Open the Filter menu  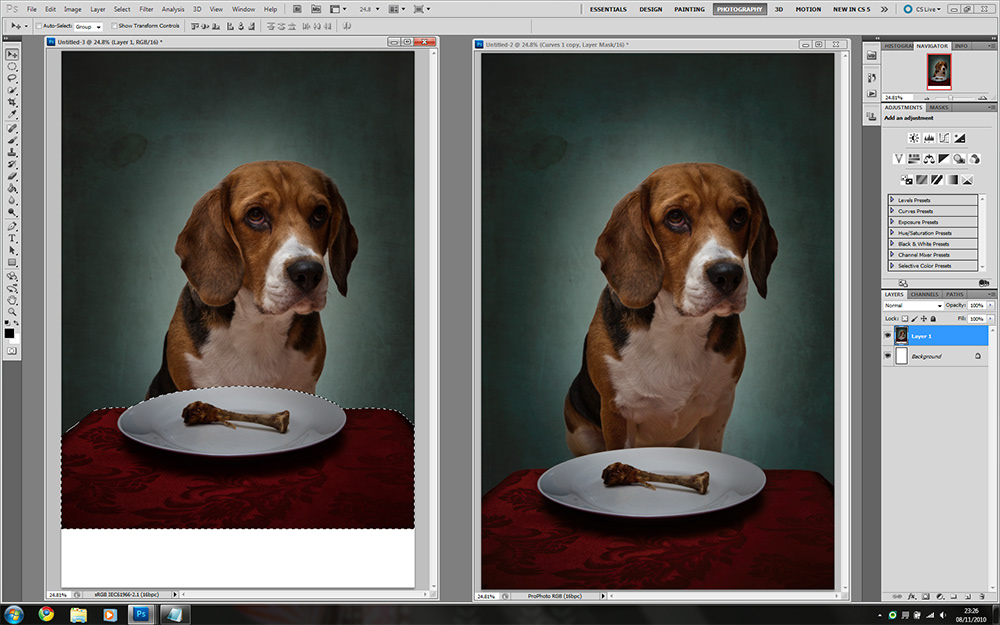coord(146,9)
